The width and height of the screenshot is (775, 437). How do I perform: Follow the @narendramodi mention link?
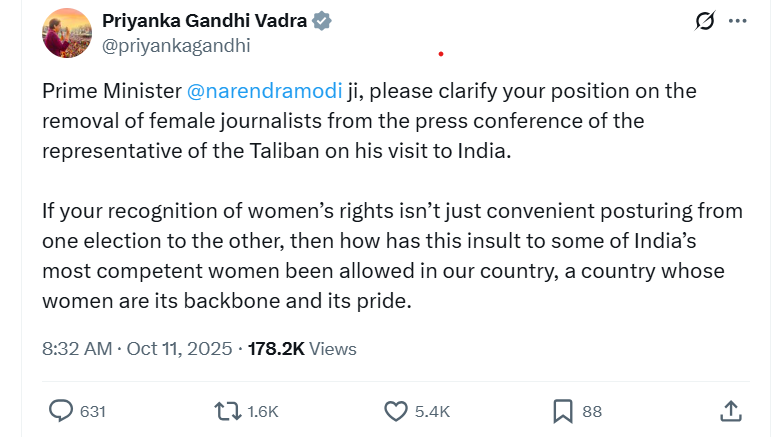pyautogui.click(x=264, y=91)
